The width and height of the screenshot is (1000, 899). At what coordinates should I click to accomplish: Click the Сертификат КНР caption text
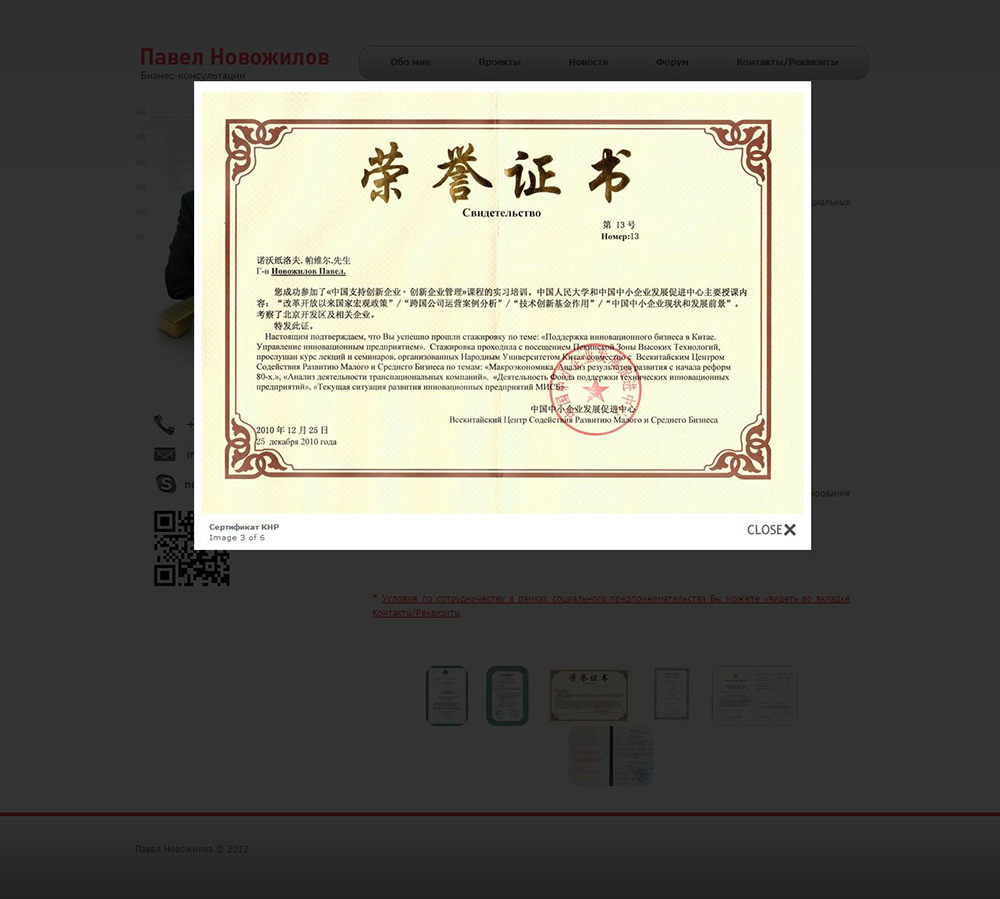coord(244,527)
